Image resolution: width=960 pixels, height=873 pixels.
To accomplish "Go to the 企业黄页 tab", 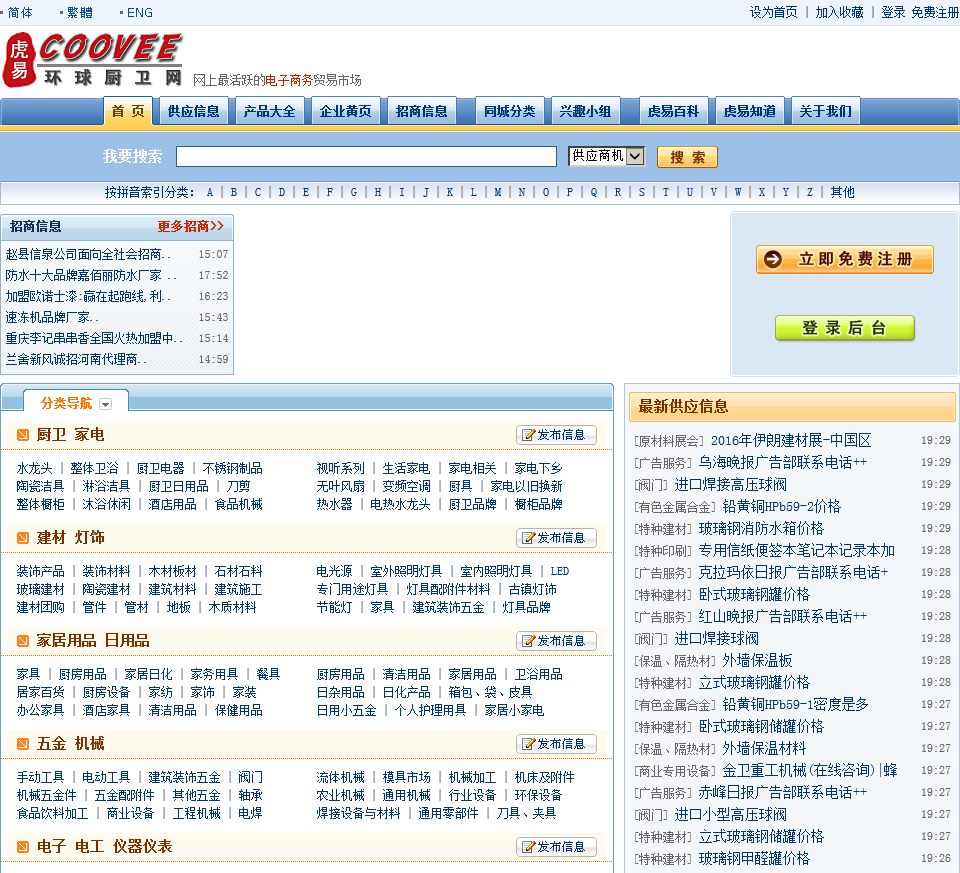I will tap(345, 111).
